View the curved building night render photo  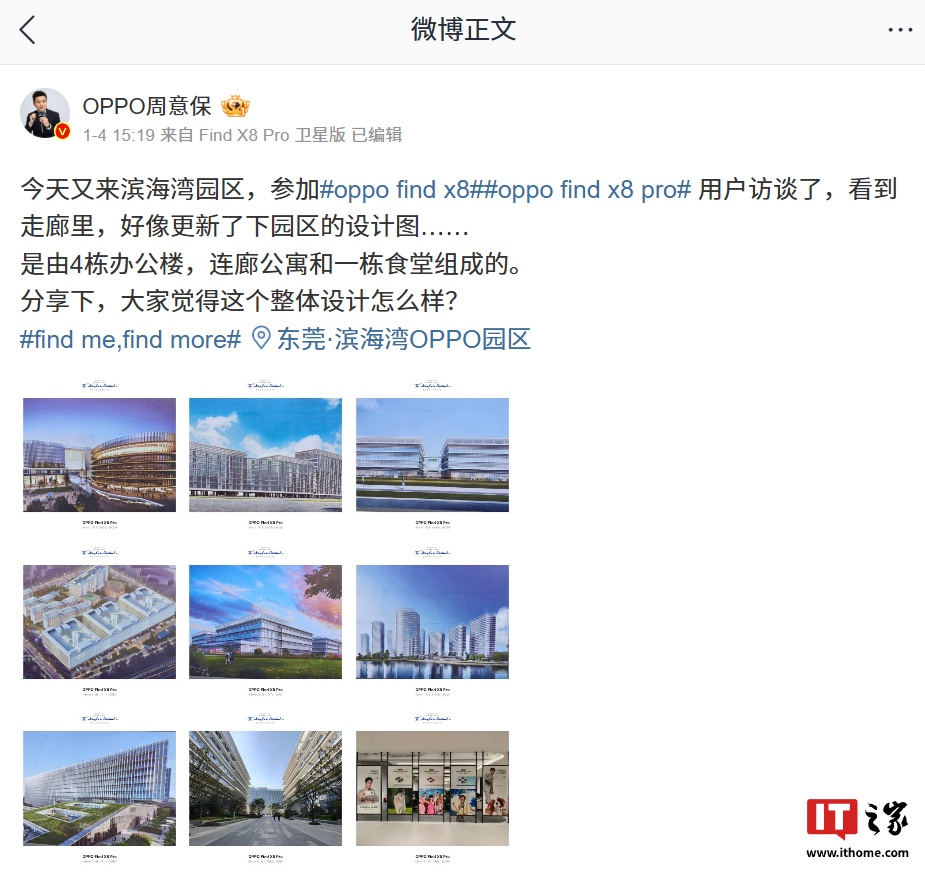pyautogui.click(x=99, y=455)
